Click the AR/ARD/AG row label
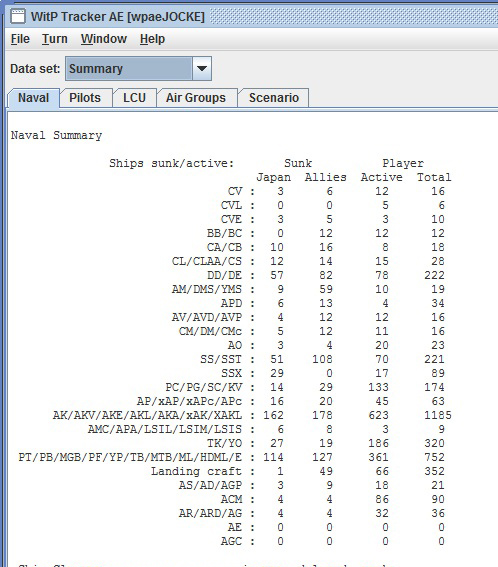498x567 pixels. (210, 513)
